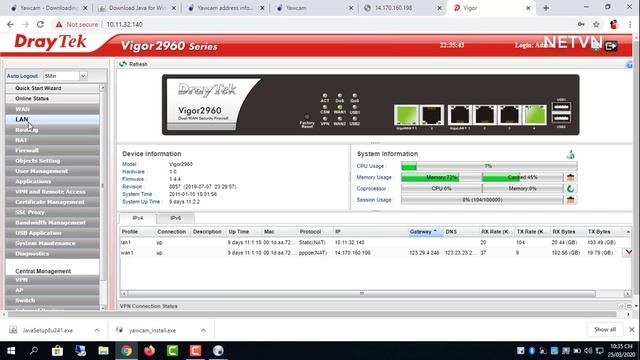Open taskbar search magnifier

[x=34, y=351]
